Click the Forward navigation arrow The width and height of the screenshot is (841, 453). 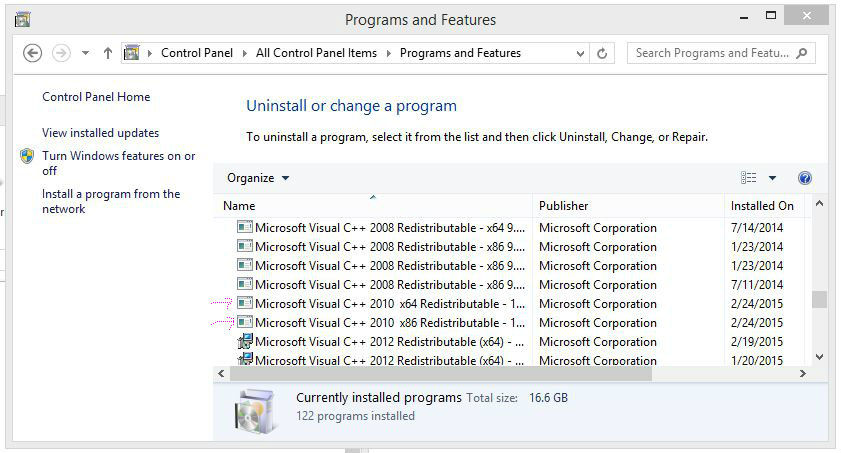click(61, 53)
